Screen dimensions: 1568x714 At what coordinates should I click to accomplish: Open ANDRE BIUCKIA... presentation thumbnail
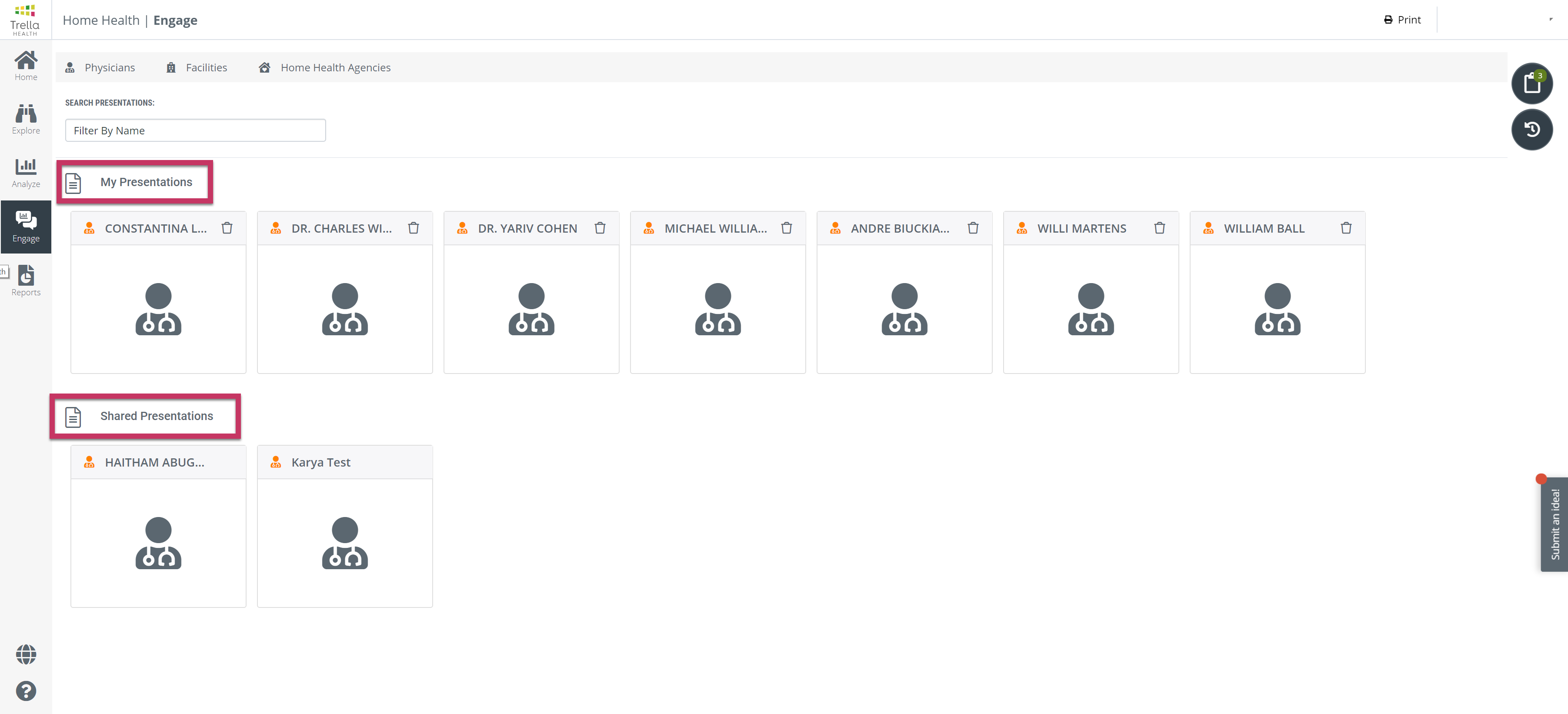pyautogui.click(x=904, y=309)
